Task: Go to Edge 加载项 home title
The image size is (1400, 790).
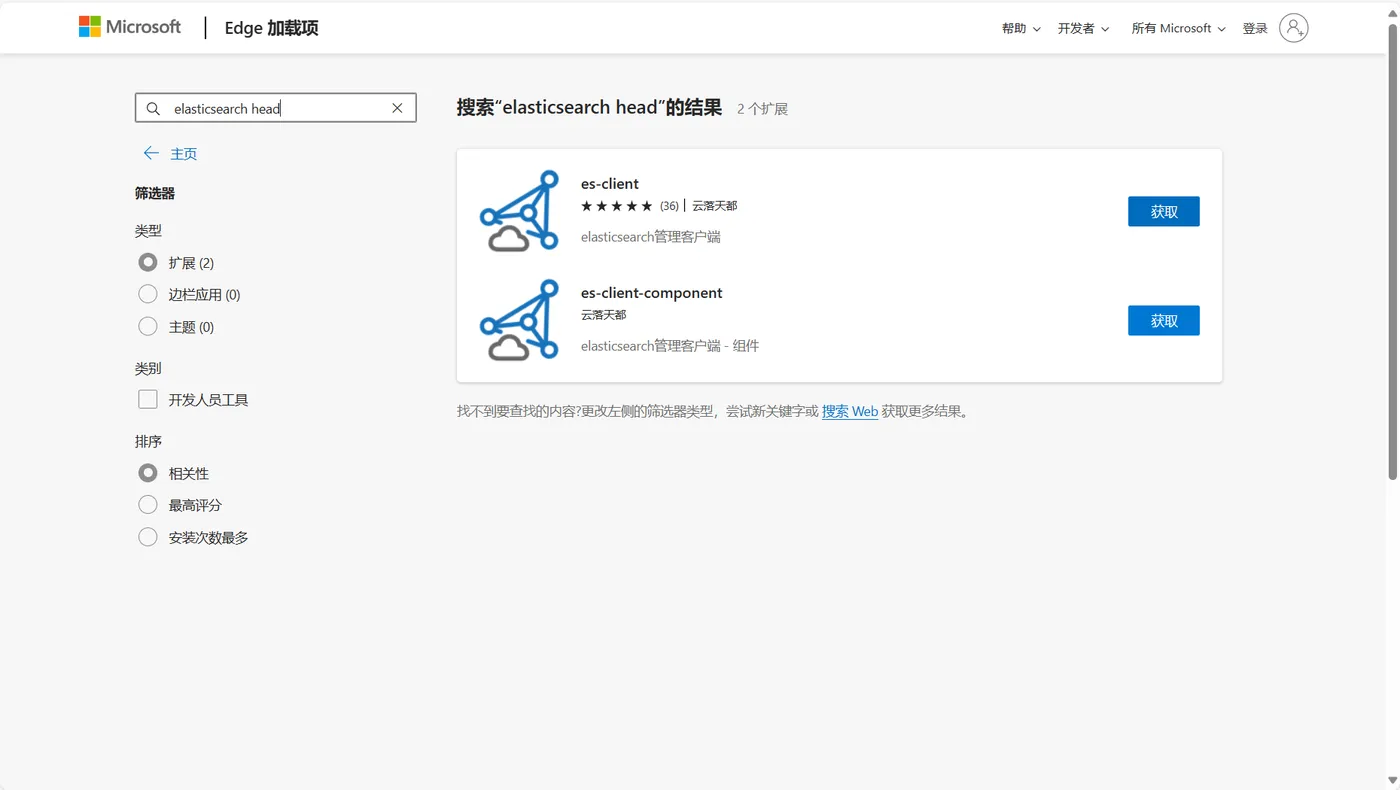Action: 271,28
